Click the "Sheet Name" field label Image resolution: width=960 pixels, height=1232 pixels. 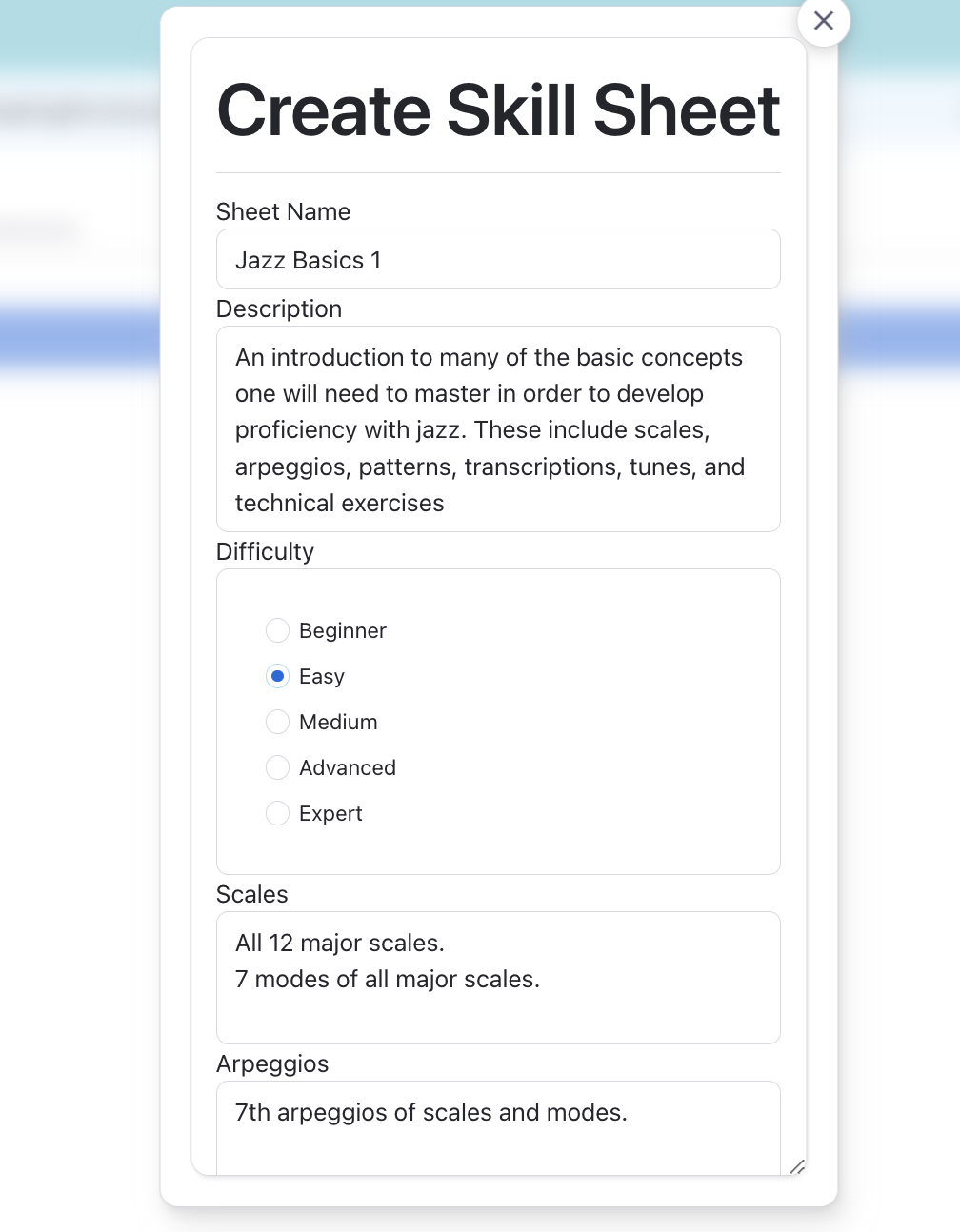coord(283,211)
